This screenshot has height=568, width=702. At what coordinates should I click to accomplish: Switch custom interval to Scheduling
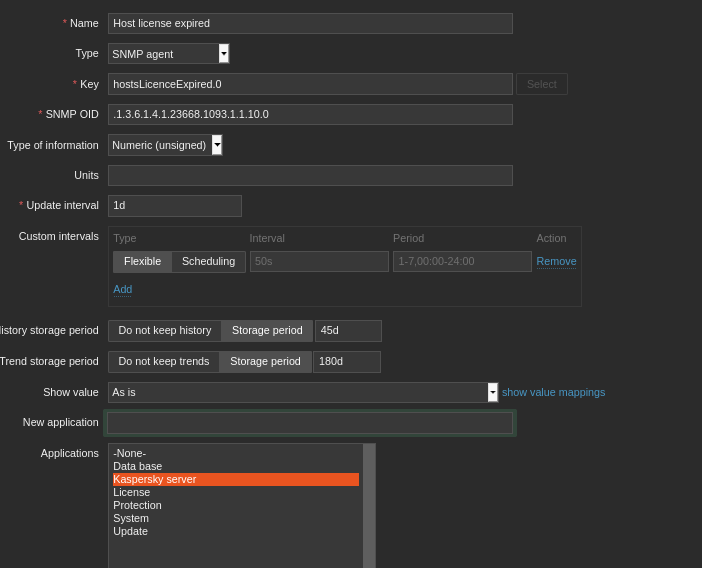(x=208, y=262)
